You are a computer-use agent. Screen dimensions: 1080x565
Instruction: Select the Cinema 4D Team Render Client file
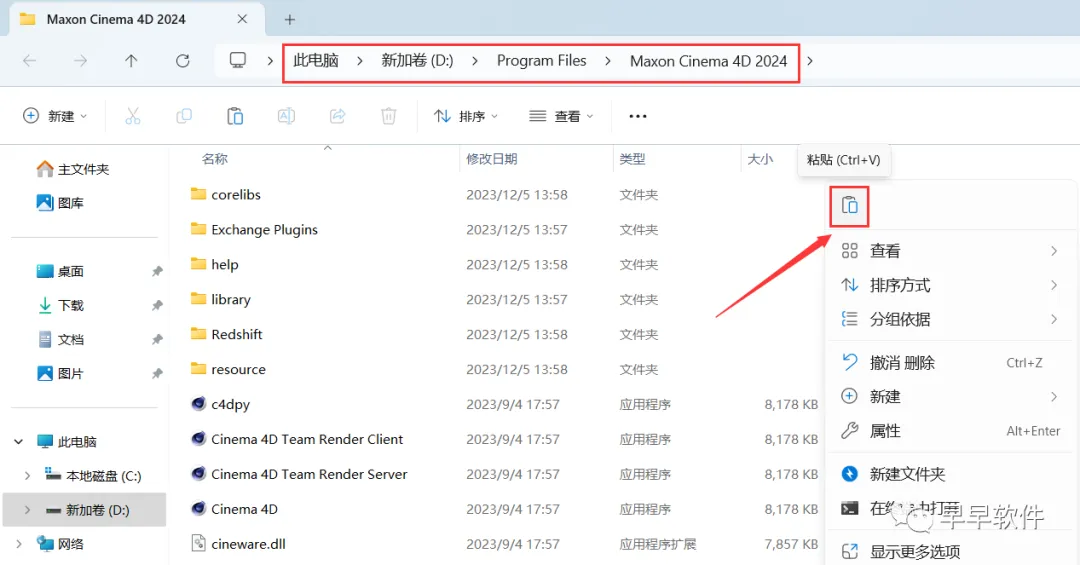307,439
